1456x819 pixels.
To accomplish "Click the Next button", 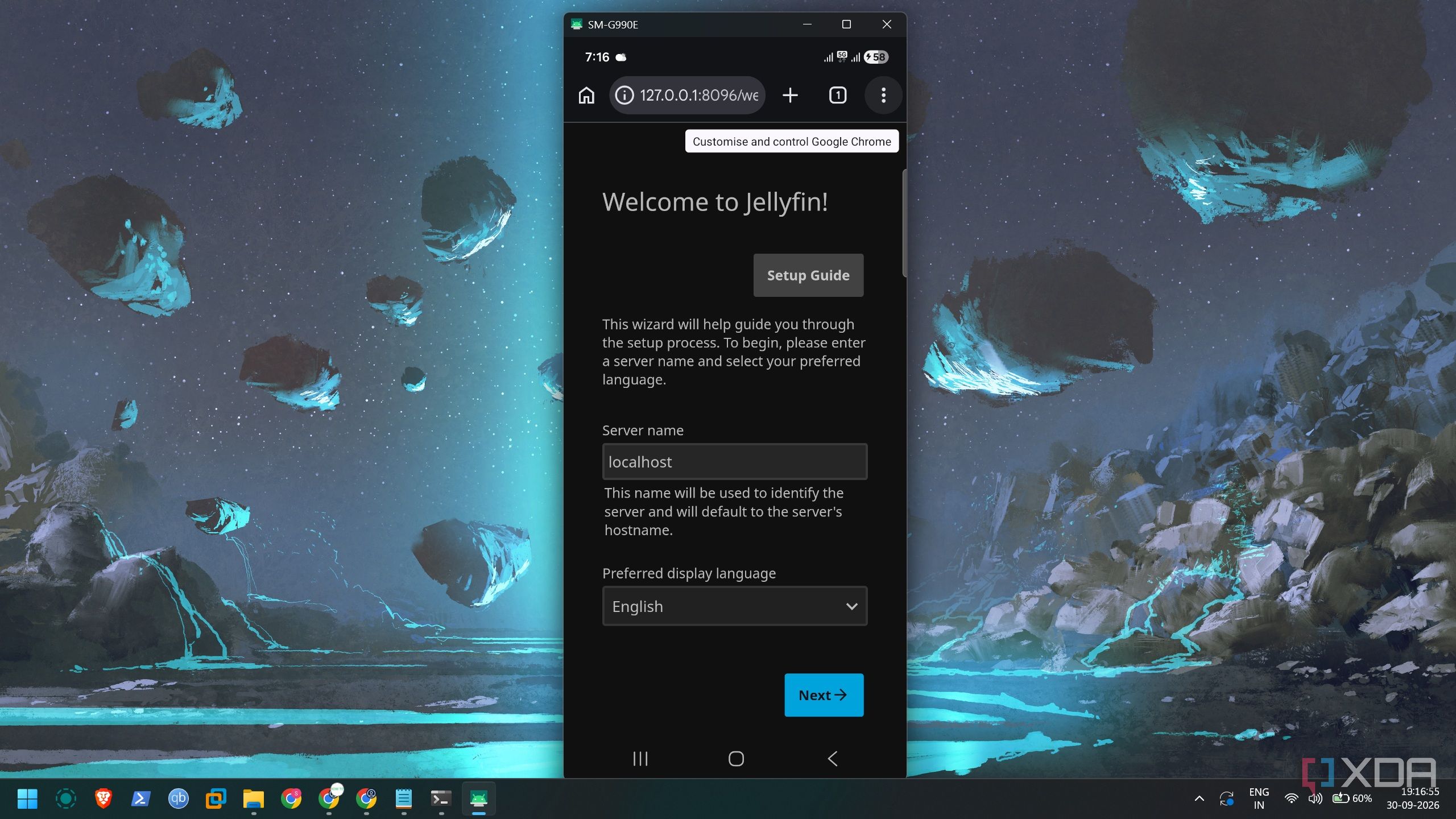I will tap(824, 695).
